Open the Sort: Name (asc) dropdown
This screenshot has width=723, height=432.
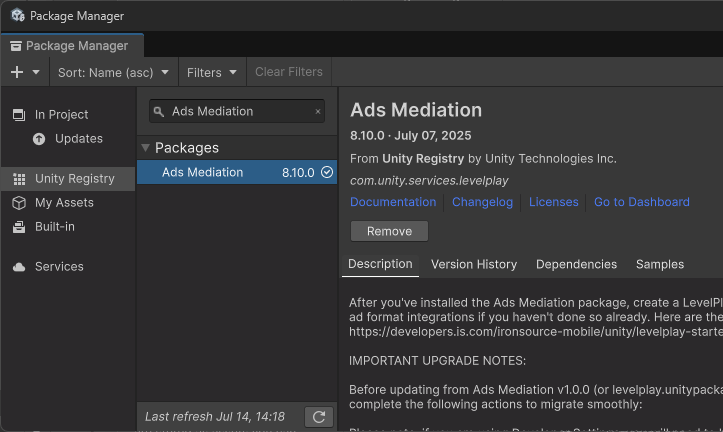tap(113, 72)
